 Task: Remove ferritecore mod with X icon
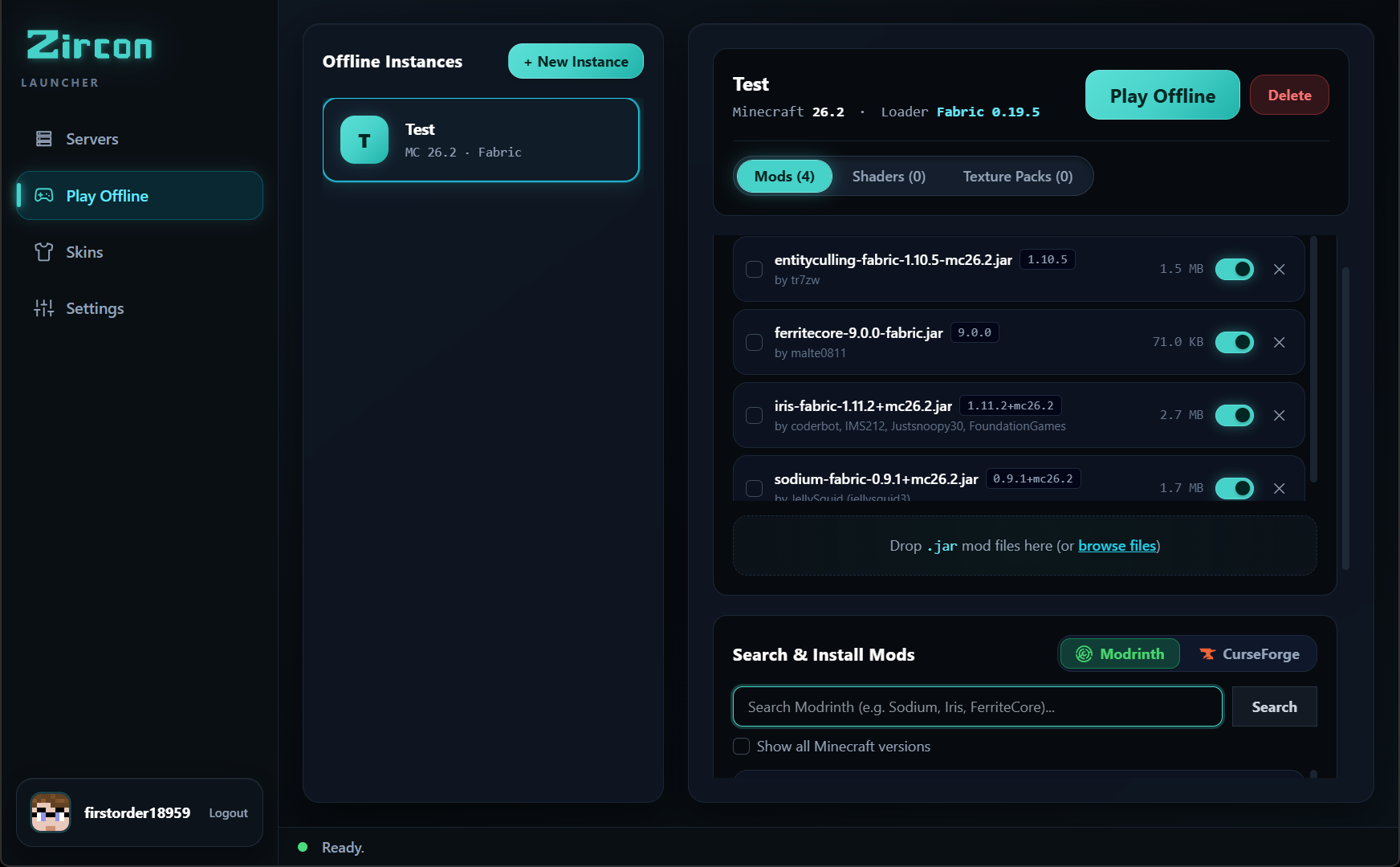point(1280,342)
